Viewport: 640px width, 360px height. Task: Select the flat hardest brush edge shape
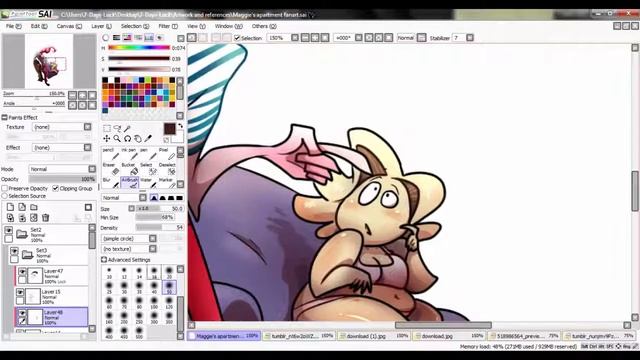tap(179, 198)
